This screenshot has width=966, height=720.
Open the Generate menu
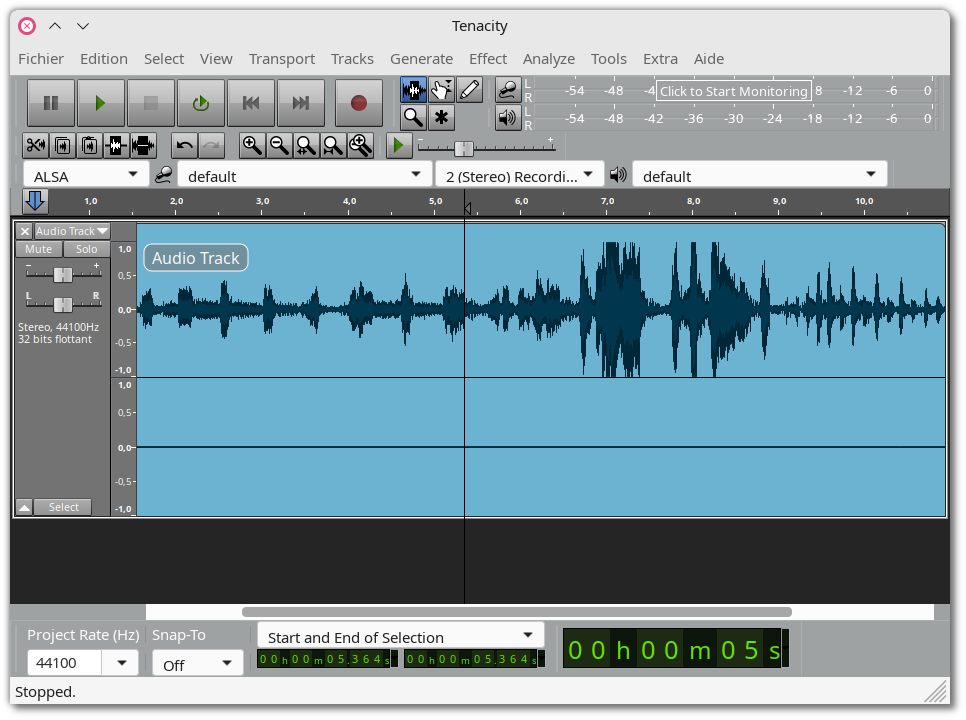tap(421, 58)
